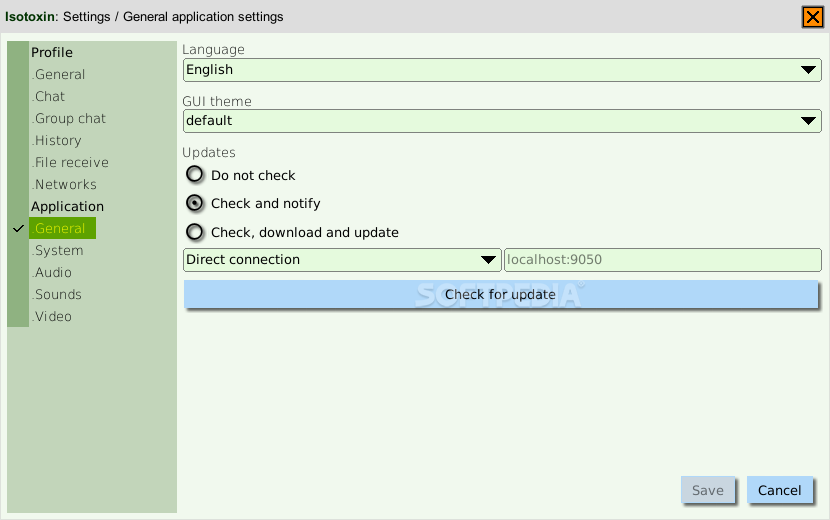This screenshot has width=830, height=520.
Task: Click the Save button
Action: tap(708, 490)
